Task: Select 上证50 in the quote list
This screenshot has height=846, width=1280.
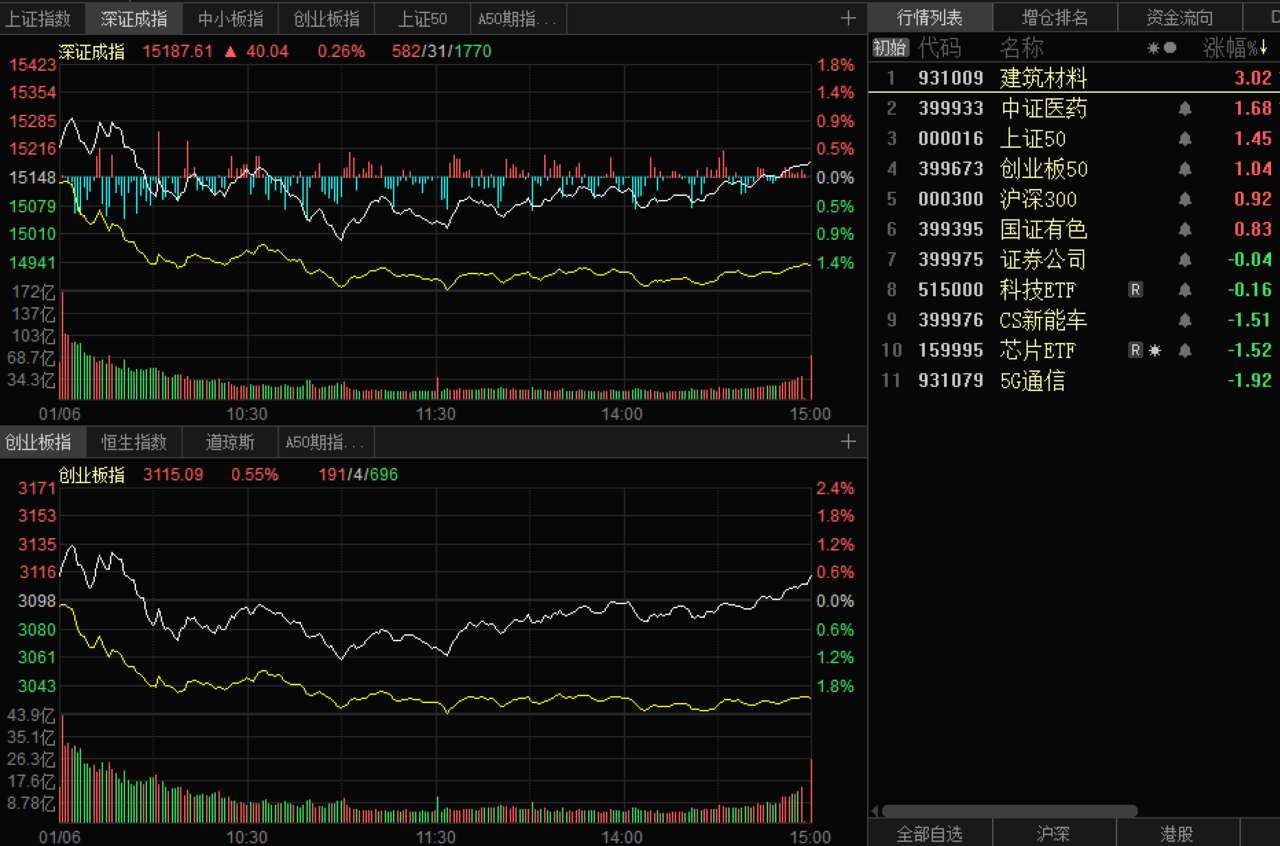Action: 1033,138
